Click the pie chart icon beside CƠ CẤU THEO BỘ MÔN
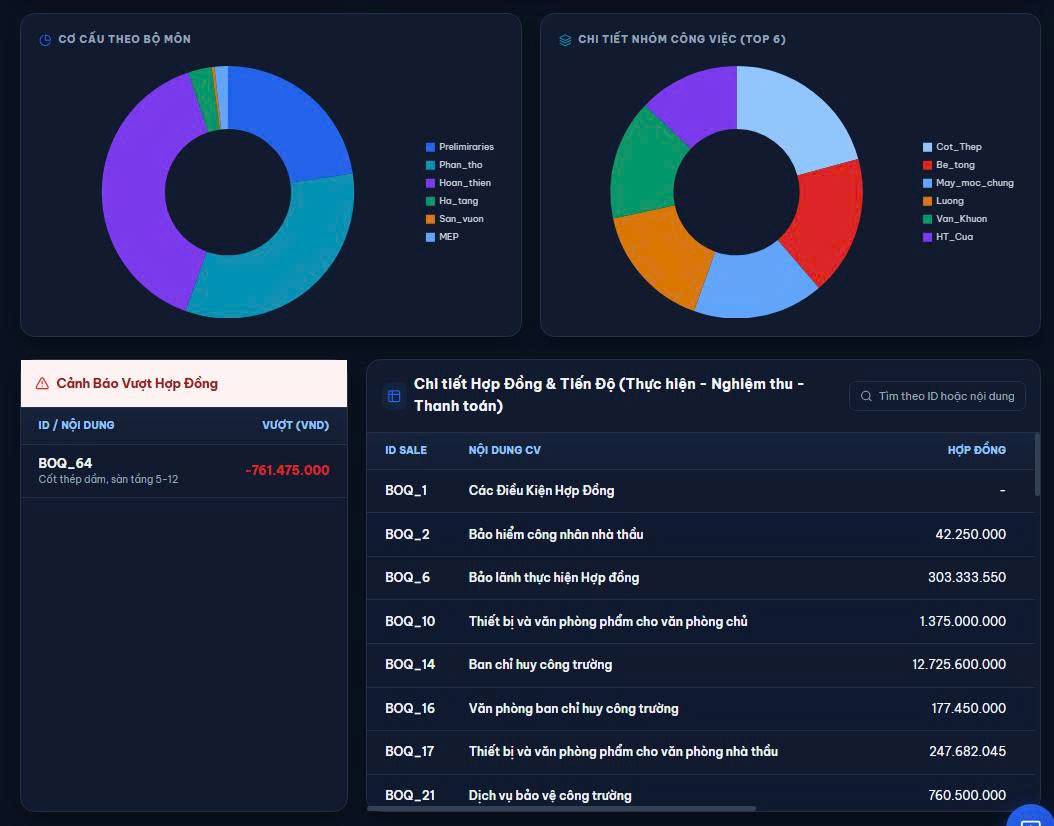Viewport: 1054px width, 826px height. [x=45, y=40]
